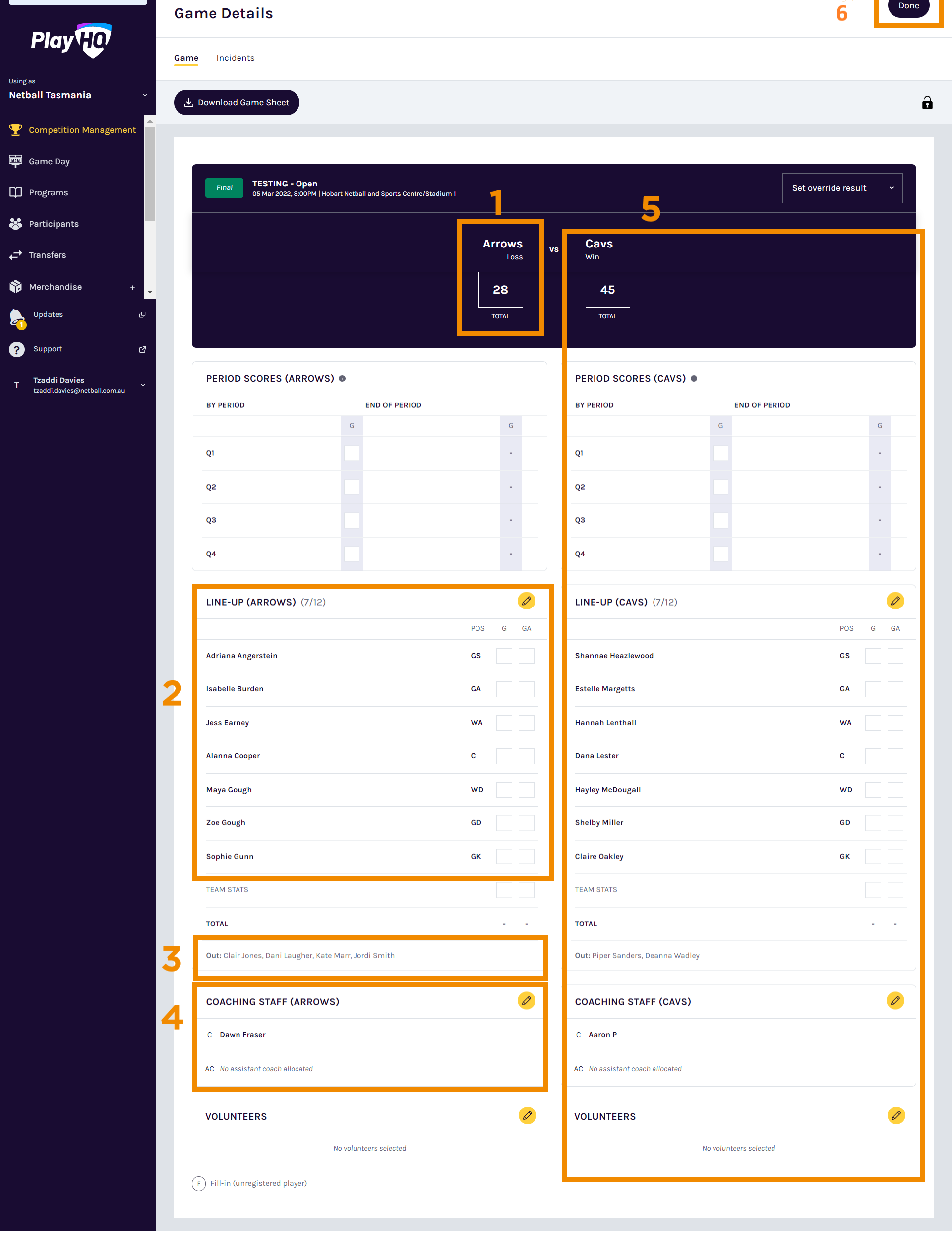Image resolution: width=952 pixels, height=1233 pixels.
Task: Edit volunteers for the Arrows side
Action: (527, 1115)
